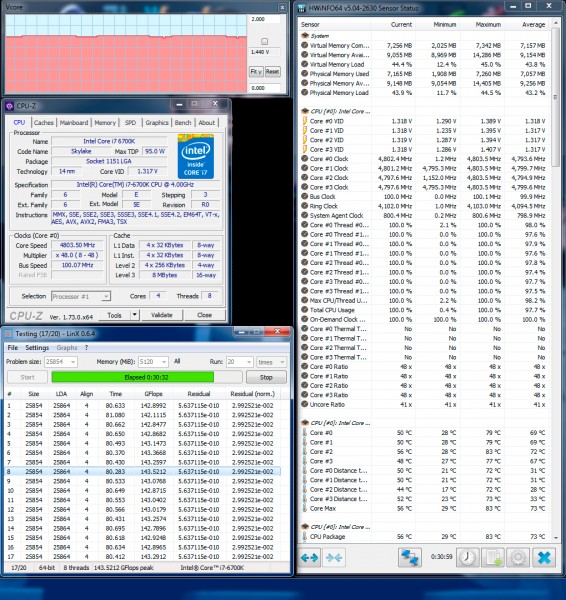The image size is (566, 600).
Task: Click the System group icon in HWiNFO
Action: click(305, 36)
